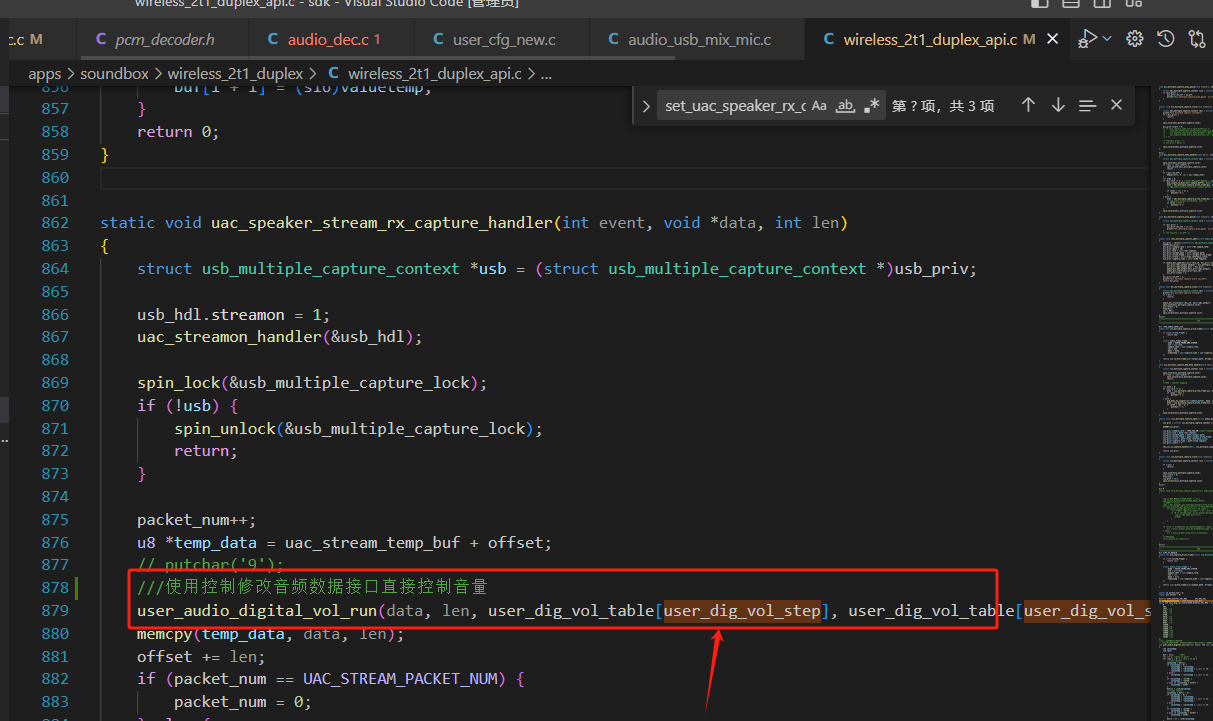Click user_audio_digital_vol_run call
The width and height of the screenshot is (1213, 721).
[258, 611]
